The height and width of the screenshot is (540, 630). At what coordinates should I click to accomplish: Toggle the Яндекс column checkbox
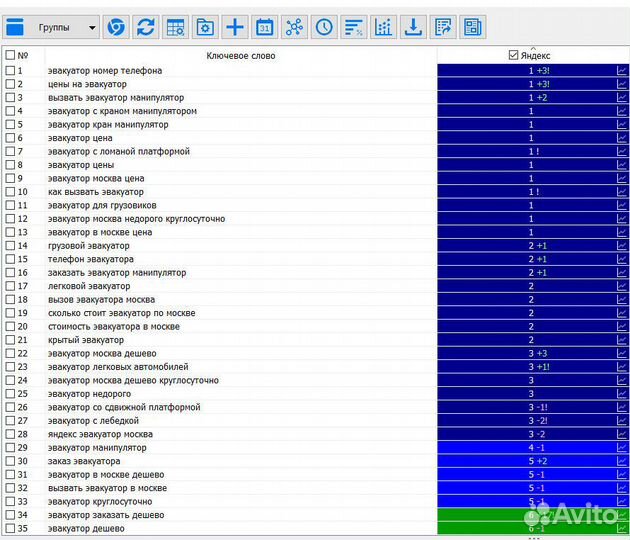pyautogui.click(x=514, y=56)
